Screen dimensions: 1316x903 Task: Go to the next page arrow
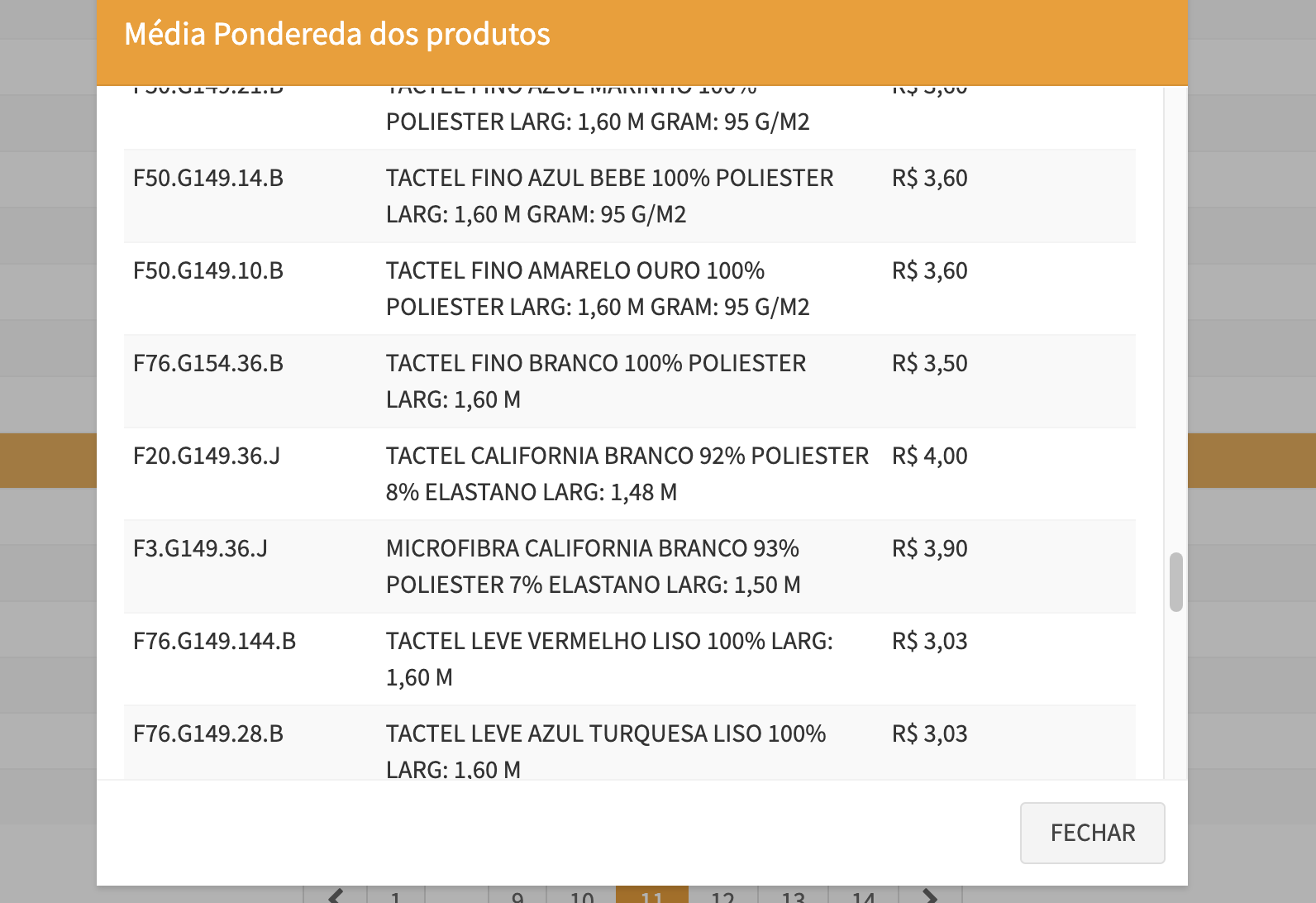click(930, 896)
